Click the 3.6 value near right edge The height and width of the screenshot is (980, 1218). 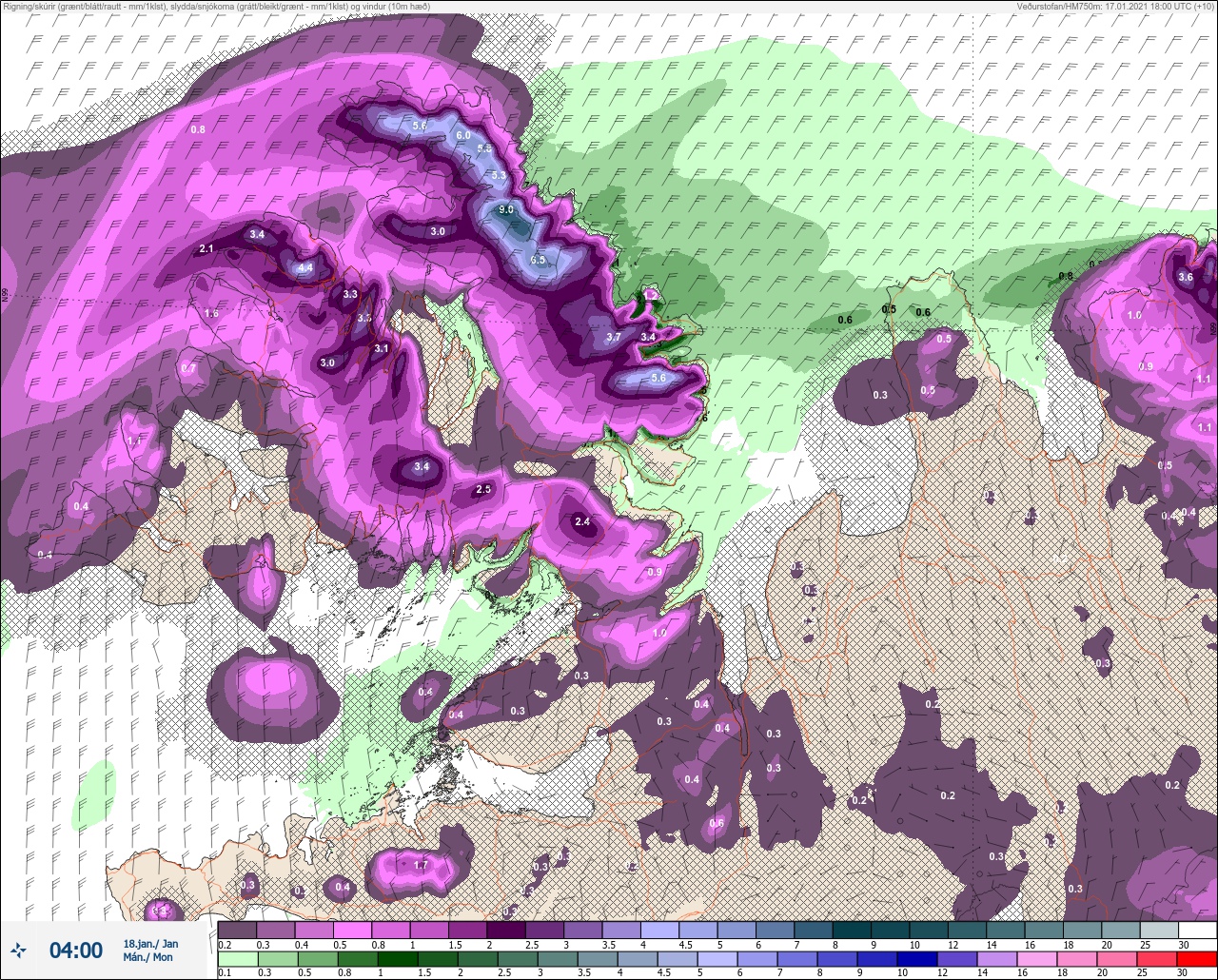(1186, 277)
